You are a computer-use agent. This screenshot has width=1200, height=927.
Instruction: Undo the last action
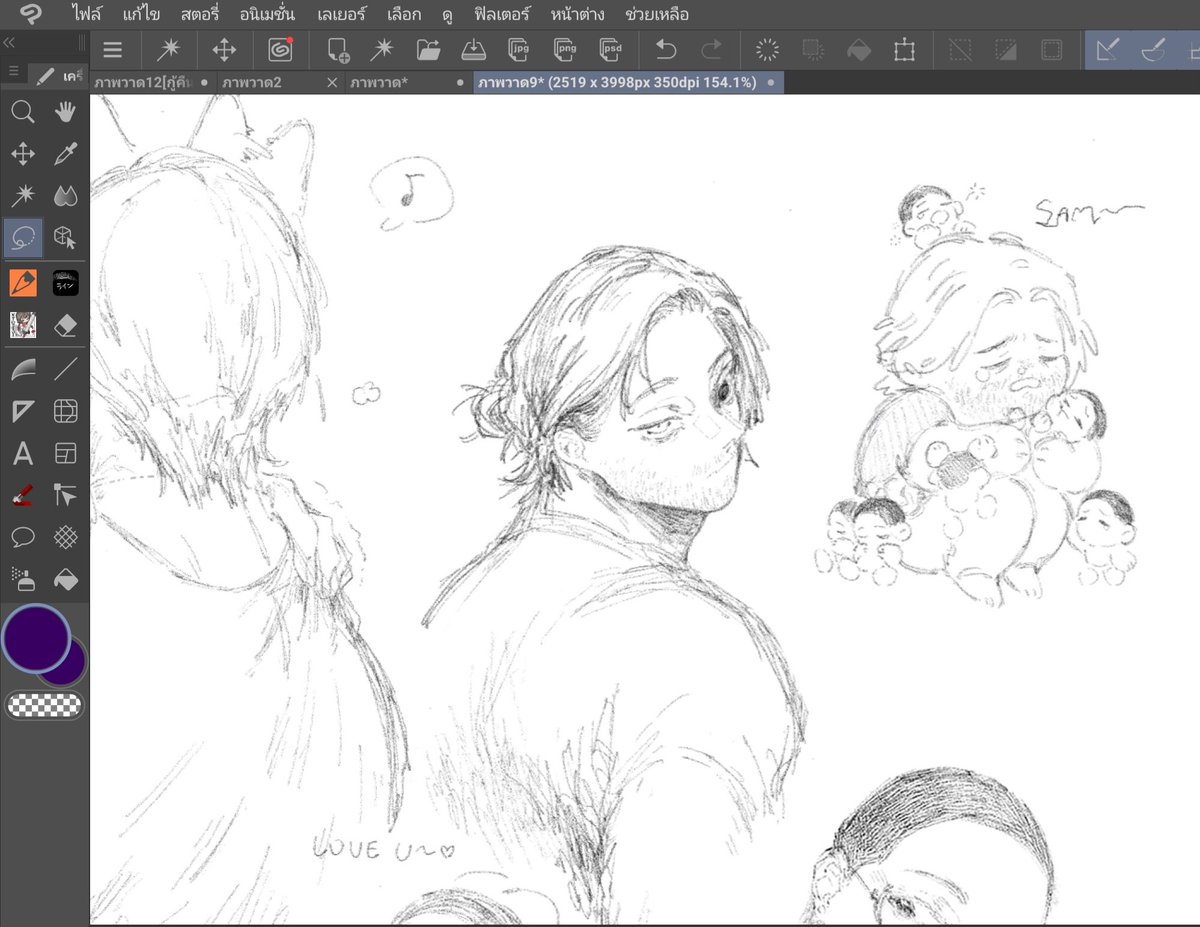point(666,50)
